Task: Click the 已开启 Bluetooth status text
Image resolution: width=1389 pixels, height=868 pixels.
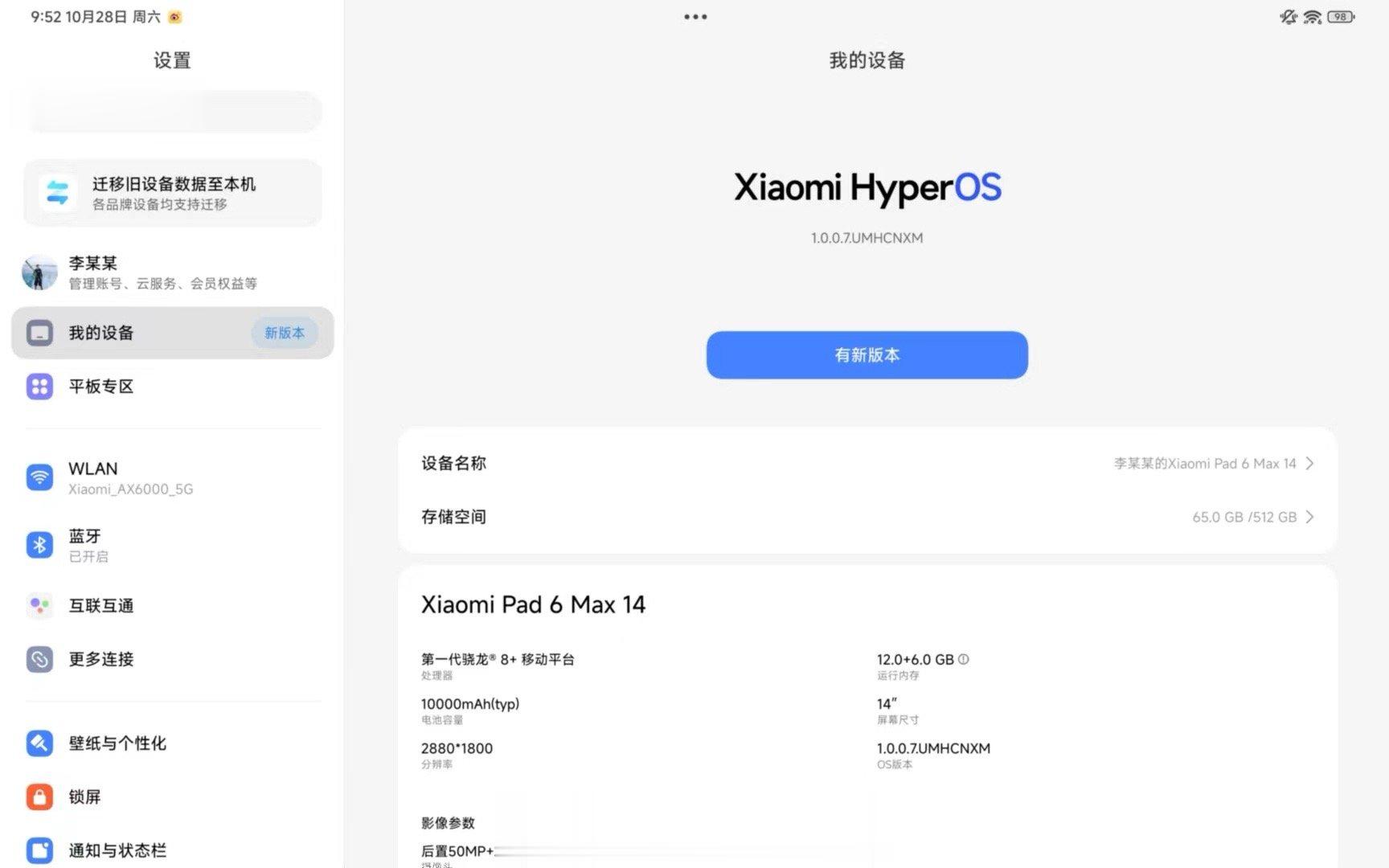Action: (x=88, y=557)
